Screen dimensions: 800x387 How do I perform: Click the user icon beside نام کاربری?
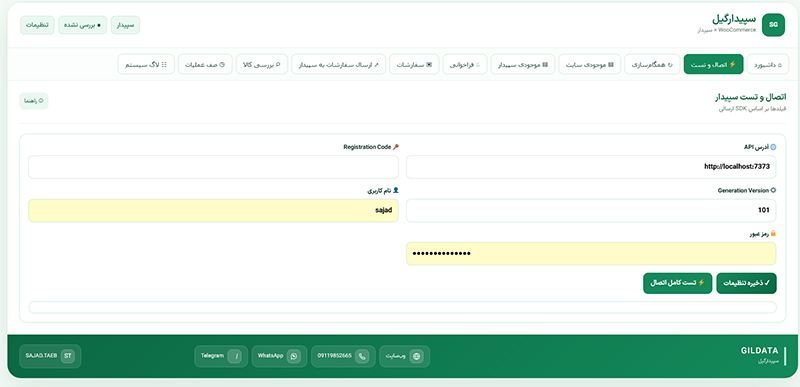[x=396, y=190]
